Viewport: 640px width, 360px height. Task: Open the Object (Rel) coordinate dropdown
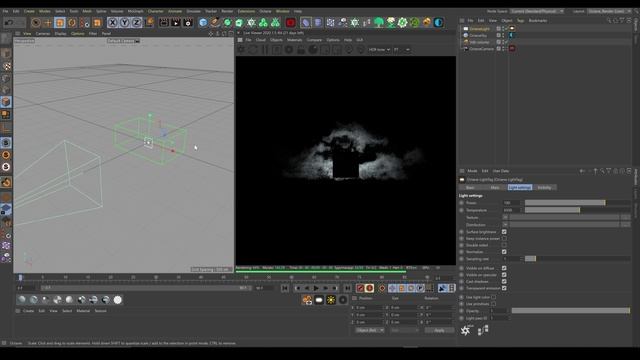coord(369,330)
